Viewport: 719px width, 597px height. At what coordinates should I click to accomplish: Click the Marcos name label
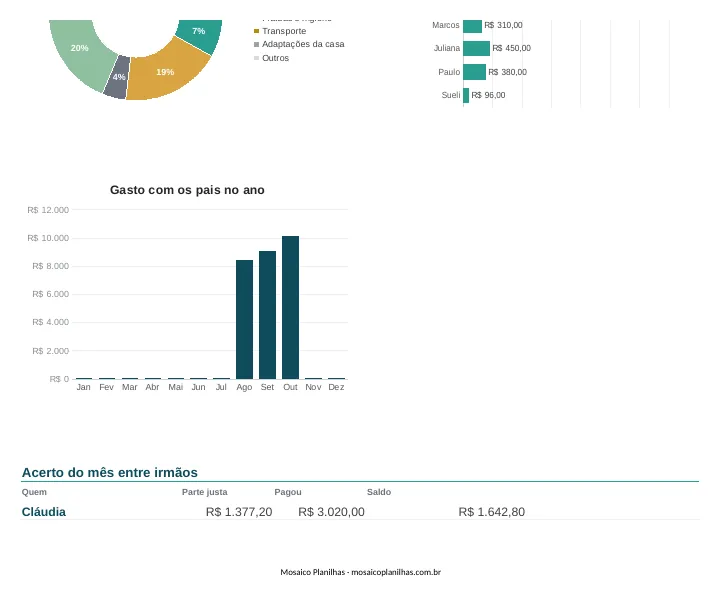446,25
